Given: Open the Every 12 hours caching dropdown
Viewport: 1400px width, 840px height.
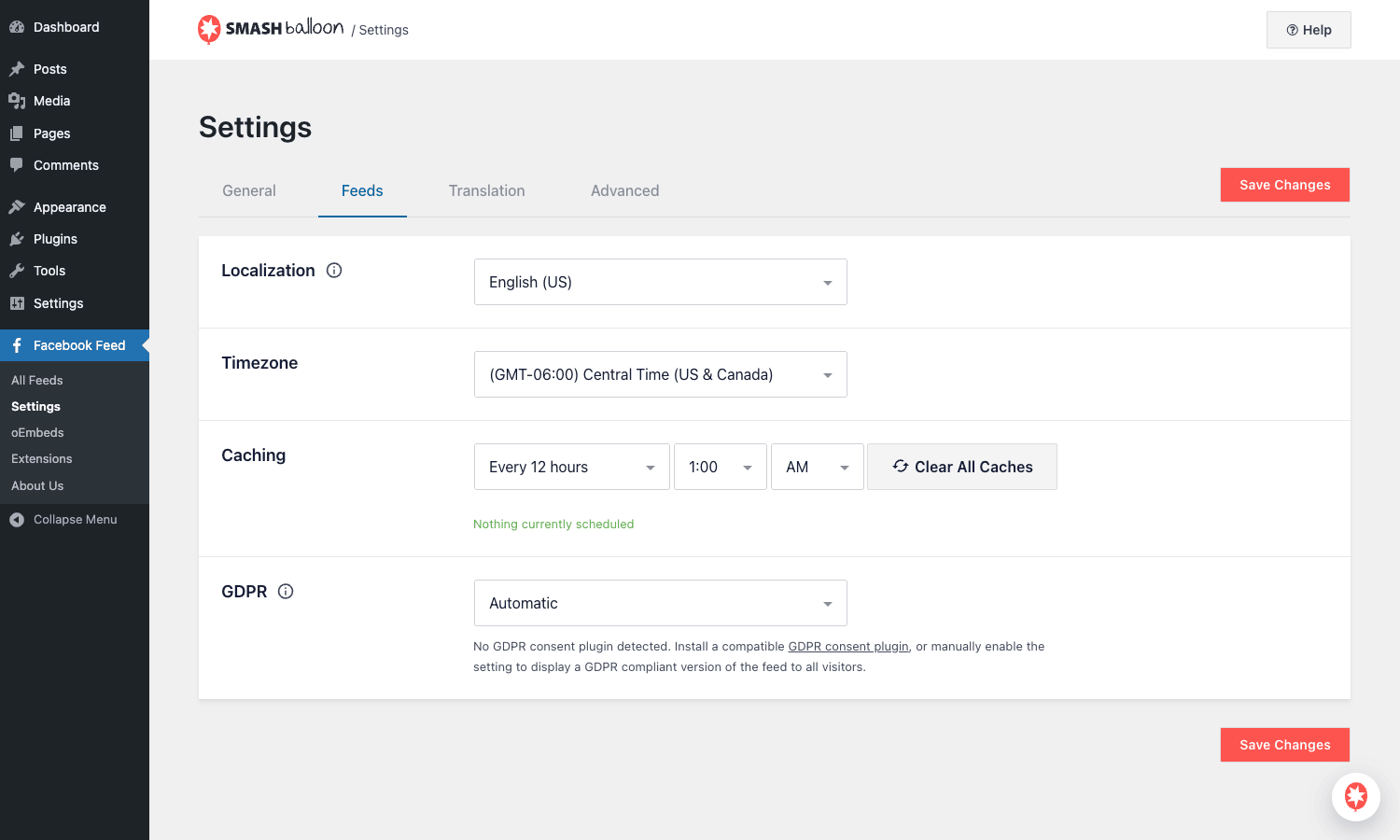Looking at the screenshot, I should click(x=572, y=467).
